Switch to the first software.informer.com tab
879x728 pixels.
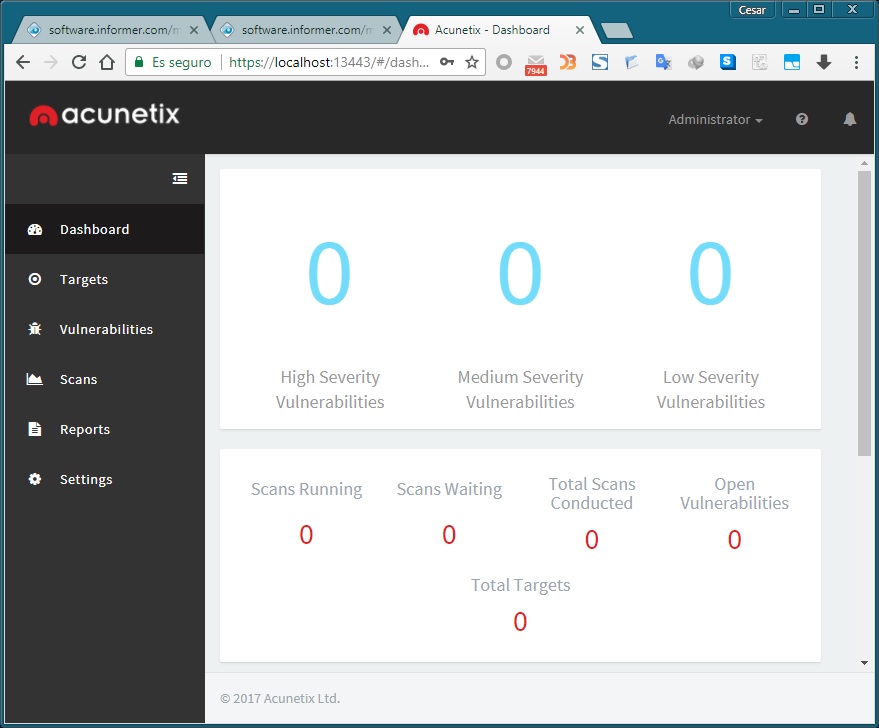click(x=110, y=29)
